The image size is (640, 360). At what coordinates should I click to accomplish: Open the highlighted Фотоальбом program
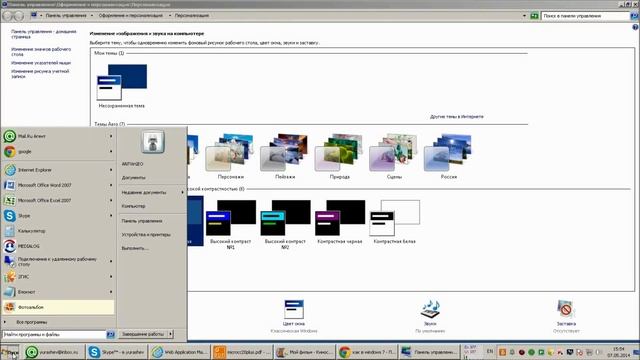(58, 307)
